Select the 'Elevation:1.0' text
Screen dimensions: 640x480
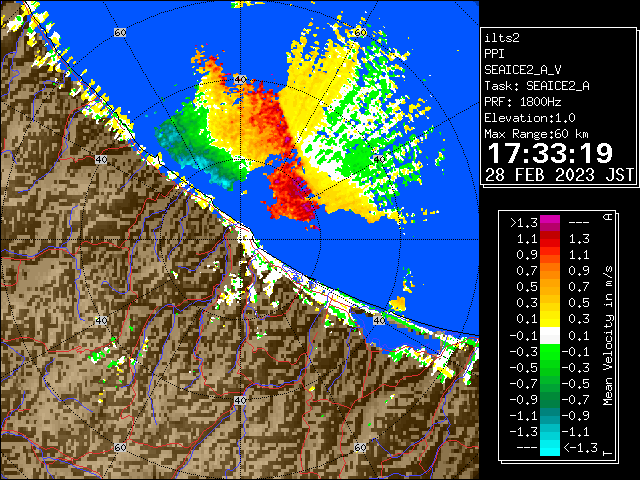(530, 118)
